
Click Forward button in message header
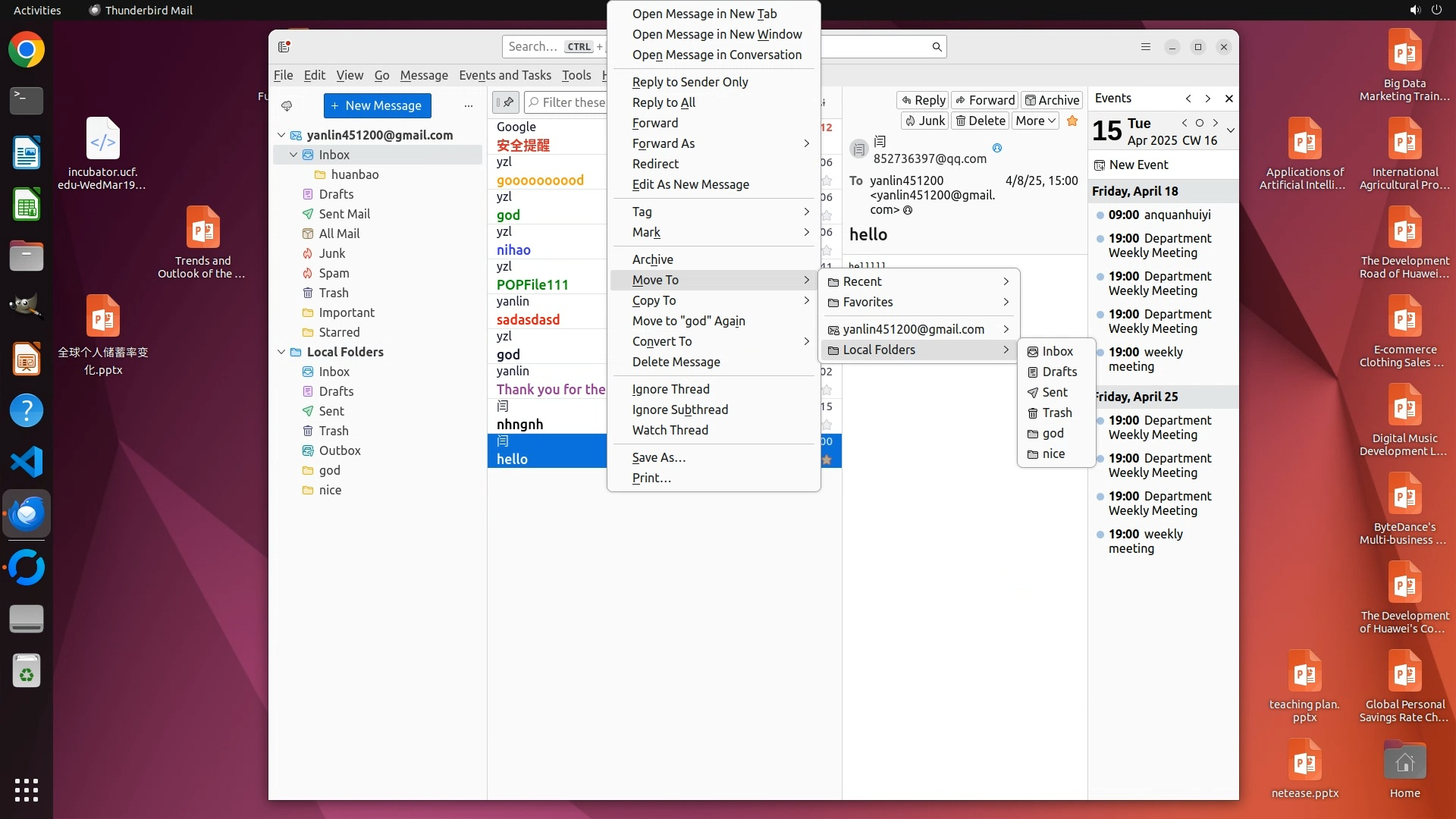pyautogui.click(x=984, y=100)
